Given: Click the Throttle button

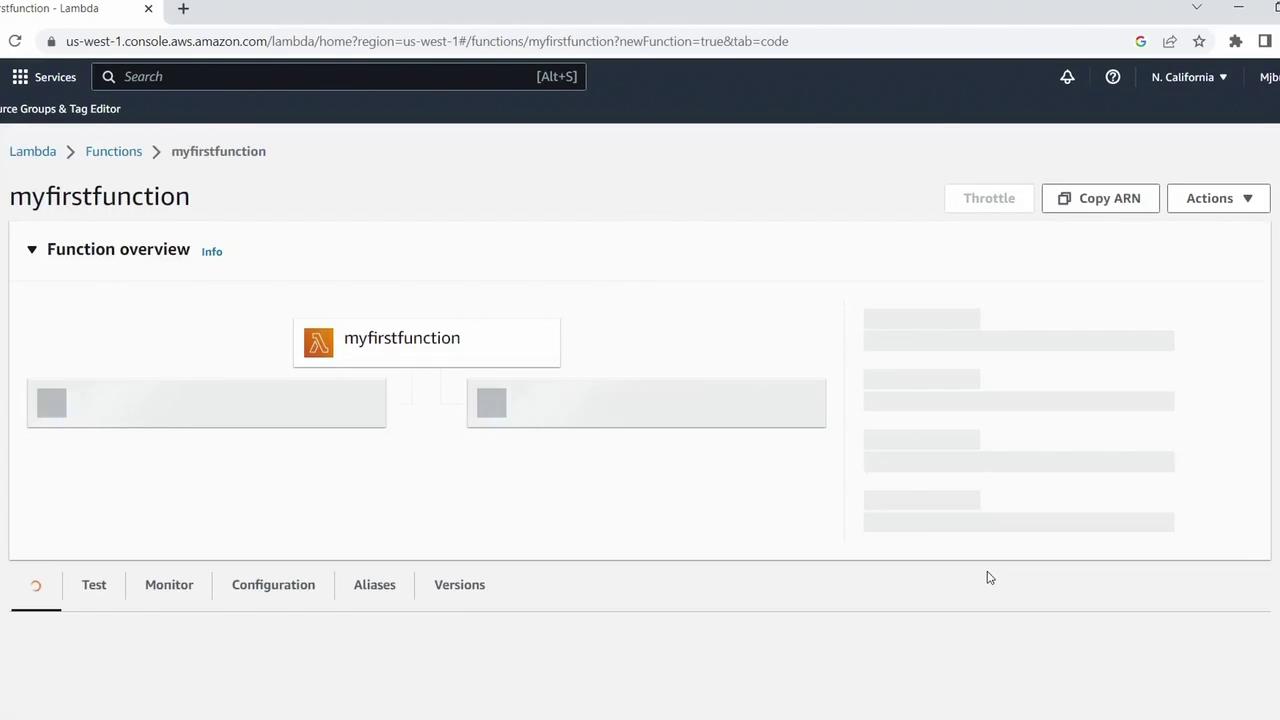Looking at the screenshot, I should tap(989, 198).
